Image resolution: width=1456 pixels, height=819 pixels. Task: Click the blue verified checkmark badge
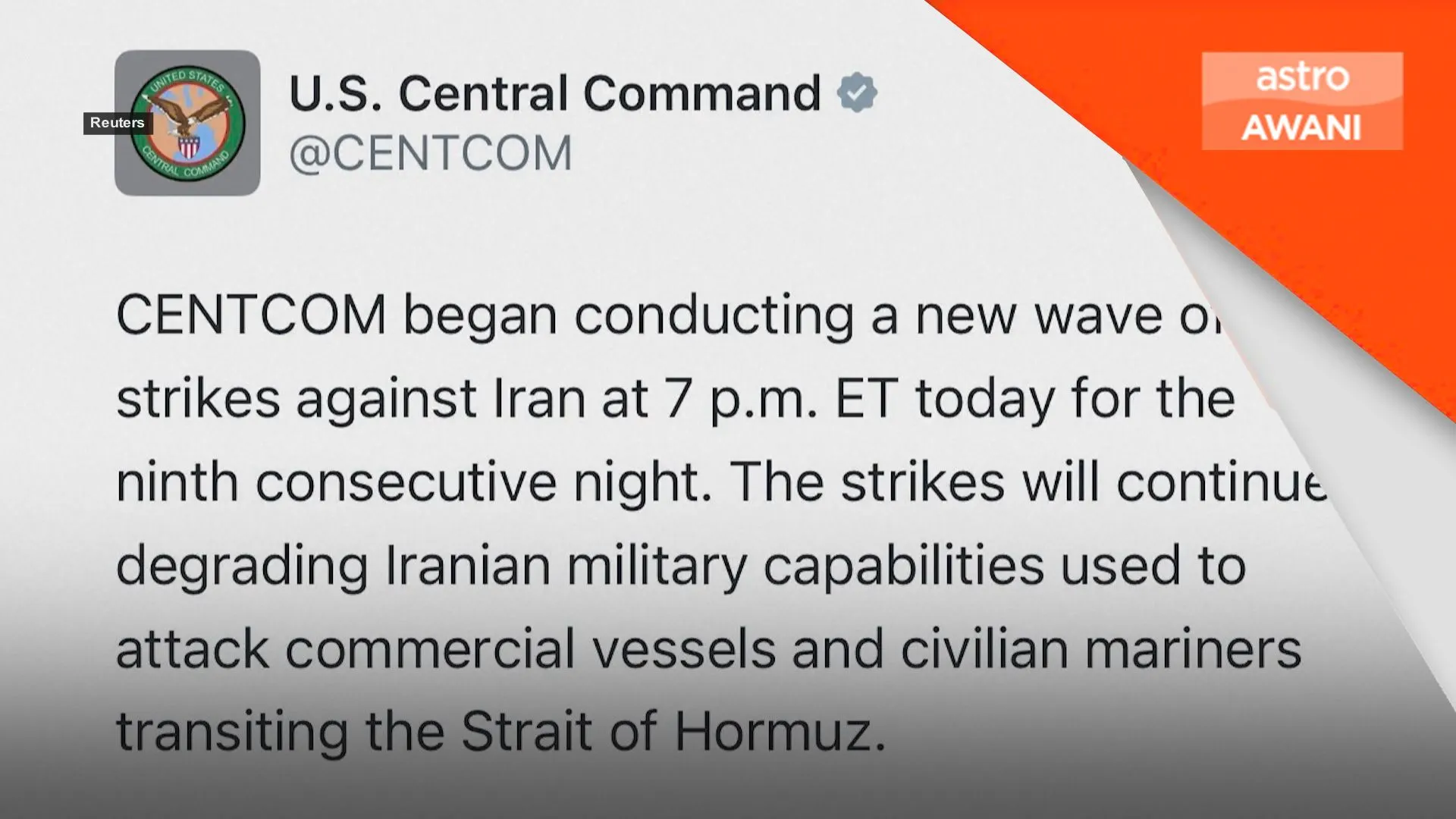tap(857, 93)
